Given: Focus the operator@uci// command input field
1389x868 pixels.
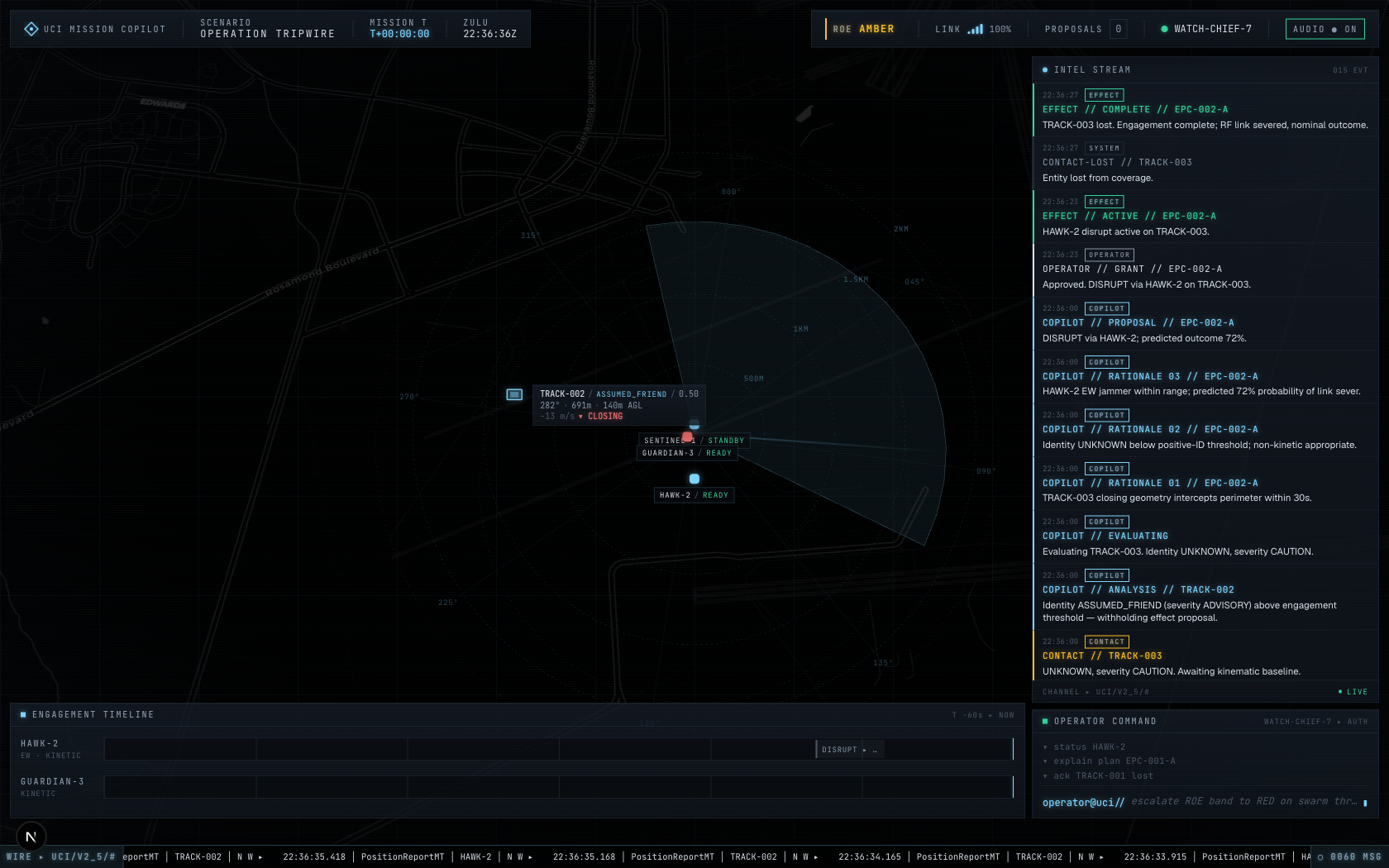Looking at the screenshot, I should point(1205,802).
